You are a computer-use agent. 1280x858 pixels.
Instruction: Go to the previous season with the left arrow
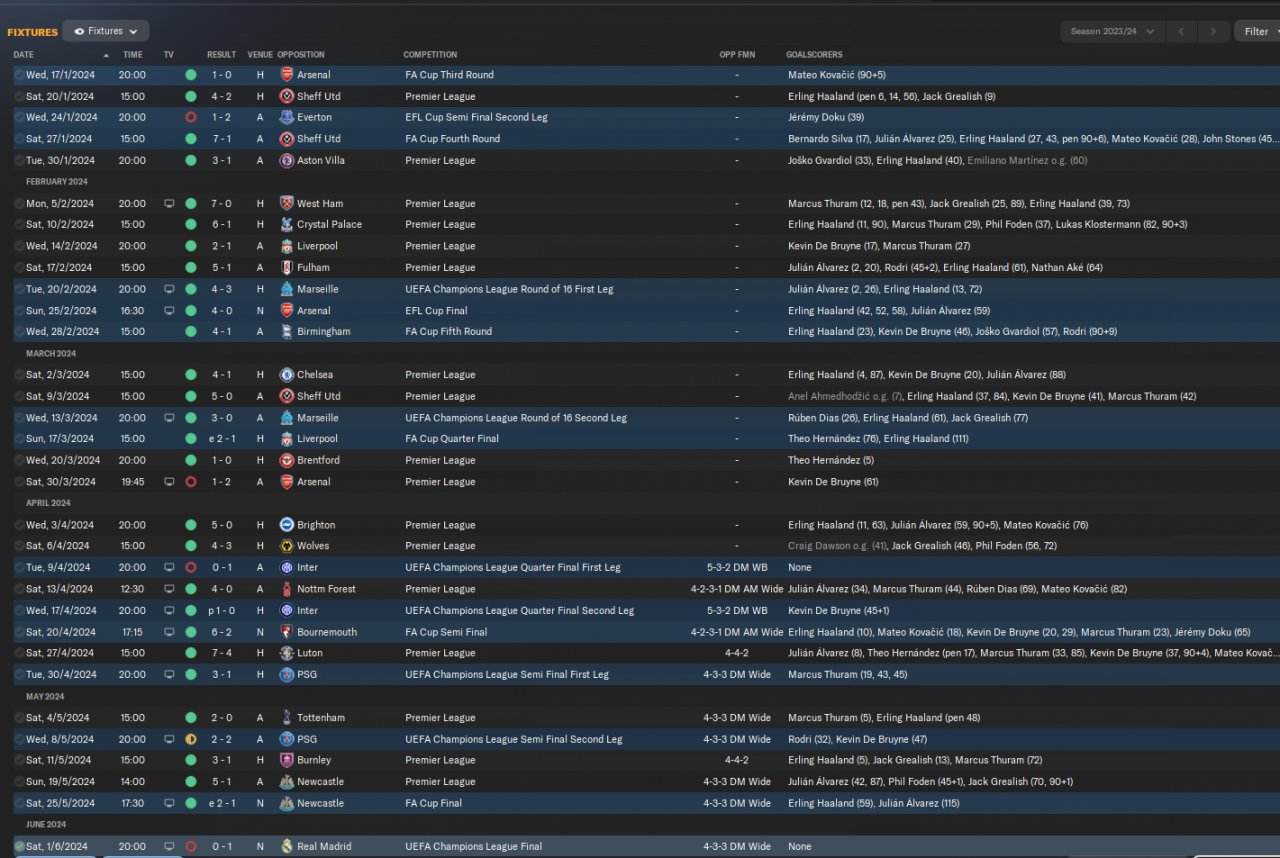point(1181,32)
